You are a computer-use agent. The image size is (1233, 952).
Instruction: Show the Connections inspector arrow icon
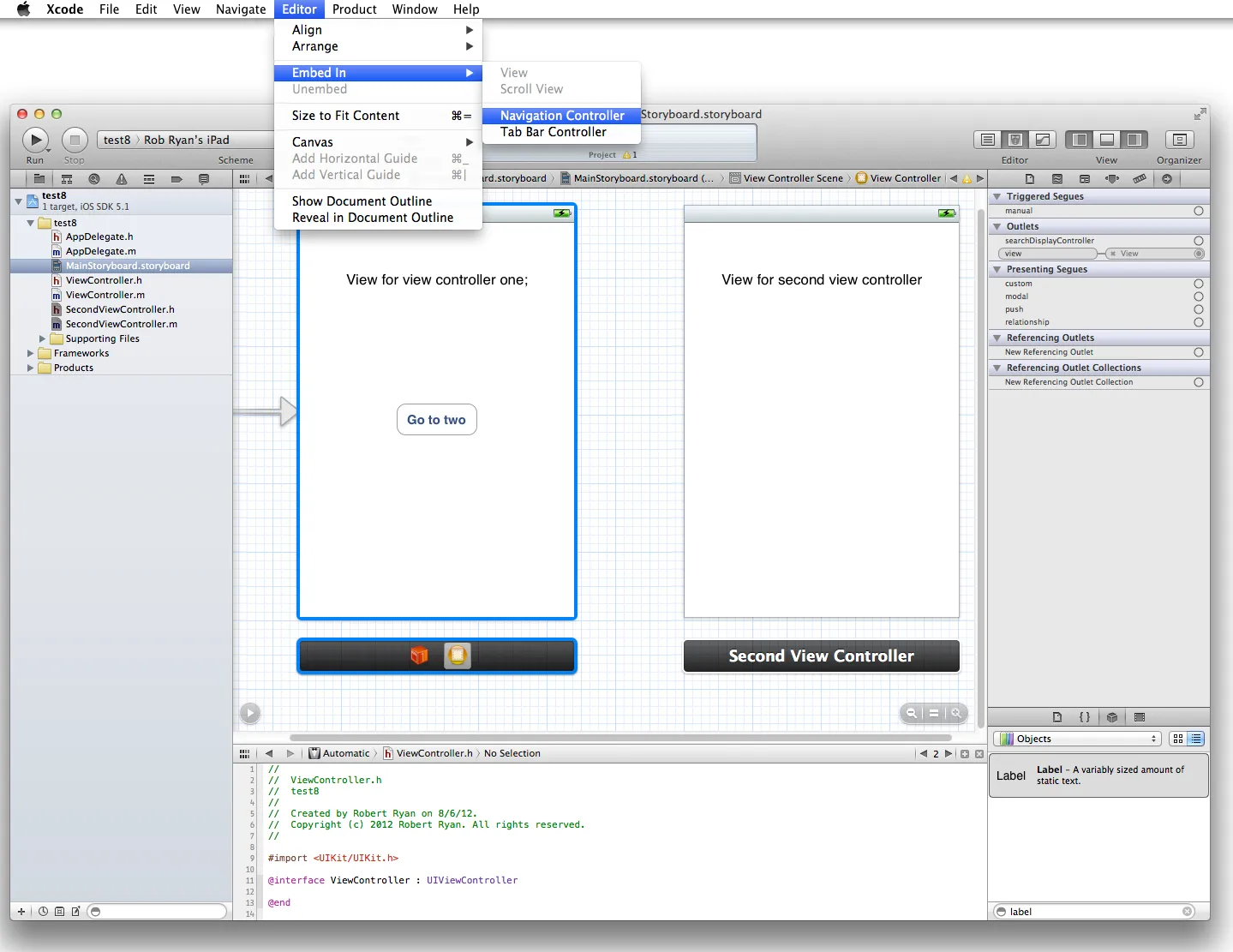[x=1167, y=179]
